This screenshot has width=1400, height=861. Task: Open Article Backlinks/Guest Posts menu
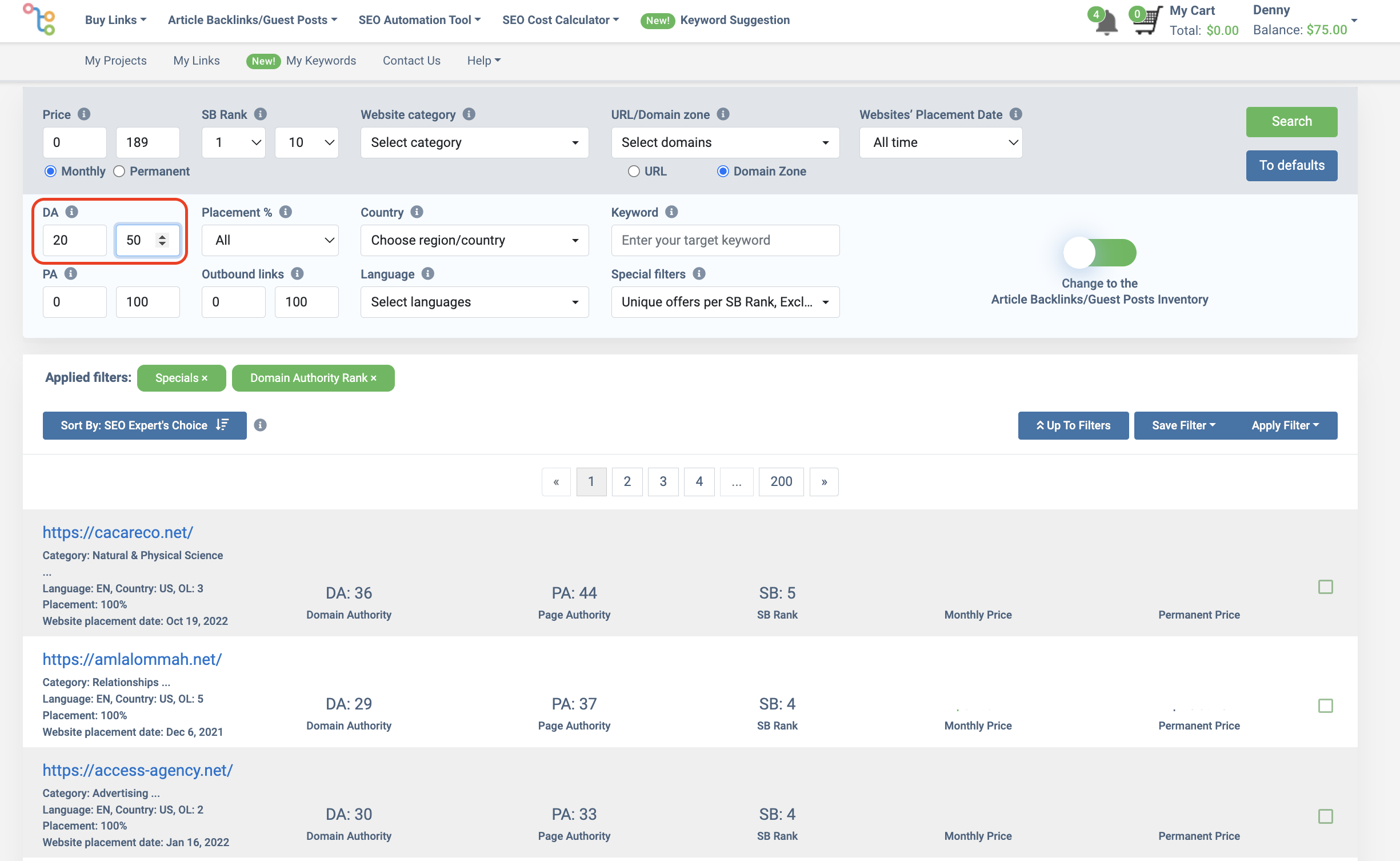tap(253, 20)
